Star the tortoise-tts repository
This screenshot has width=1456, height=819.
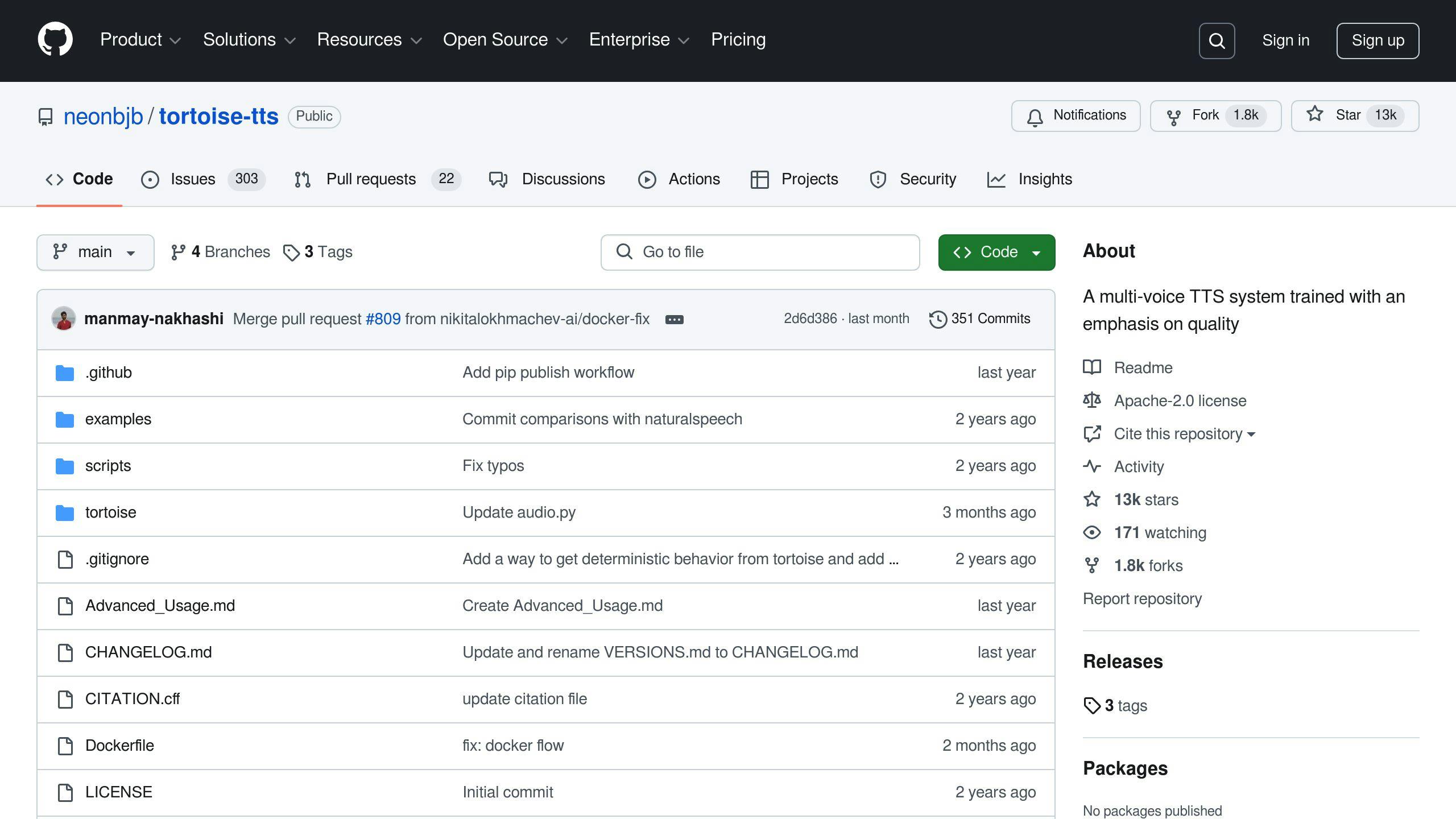tap(1355, 116)
